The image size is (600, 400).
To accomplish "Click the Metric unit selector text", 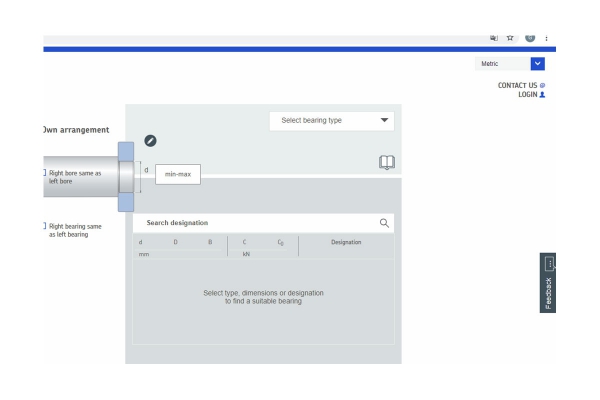I will (490, 64).
